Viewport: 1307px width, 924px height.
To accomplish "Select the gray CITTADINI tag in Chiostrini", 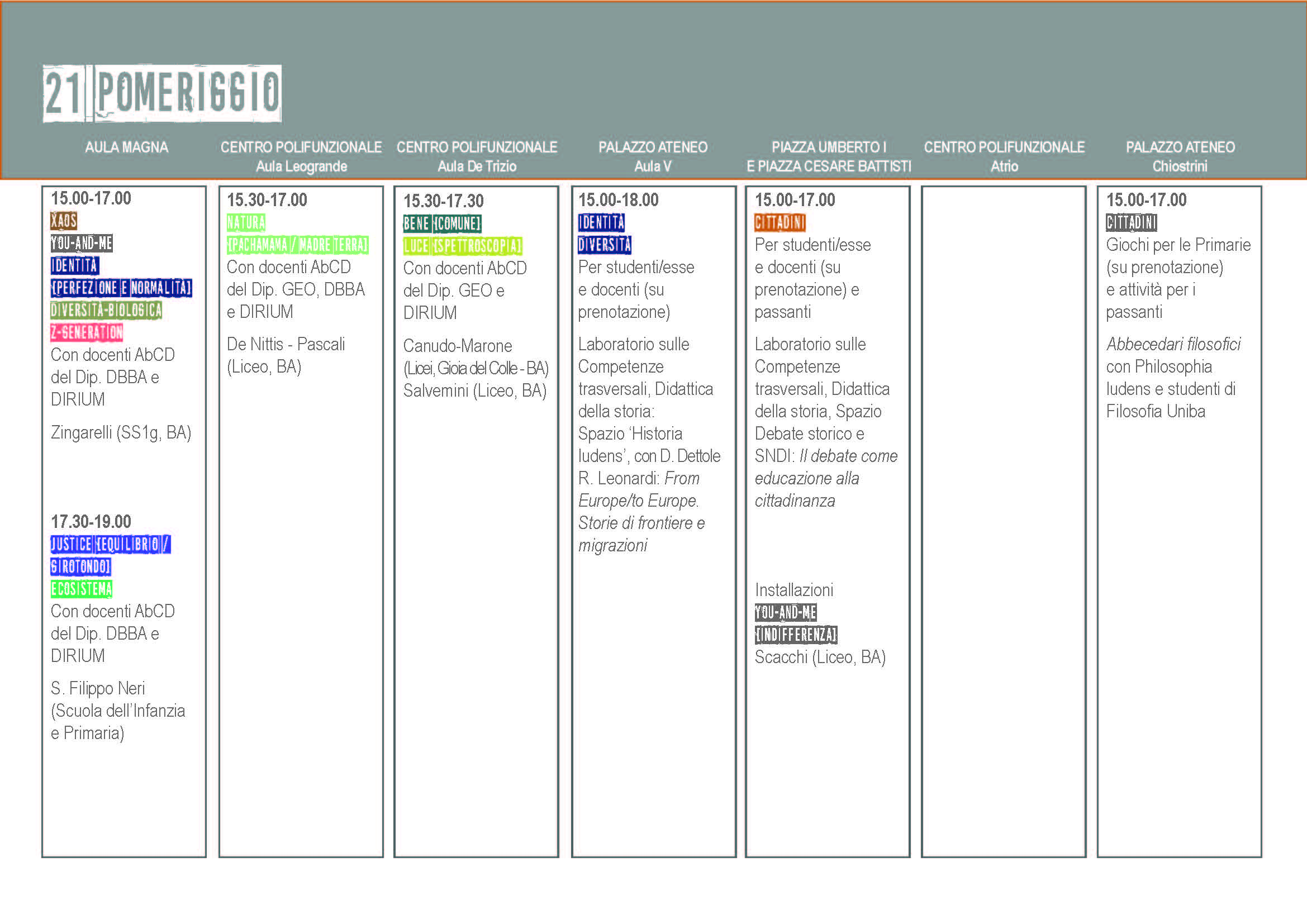I will click(1132, 222).
